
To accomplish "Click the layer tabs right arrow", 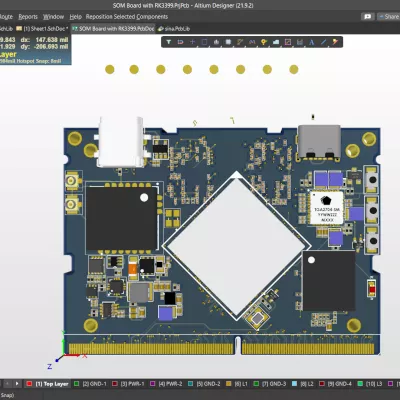I will coord(17,384).
